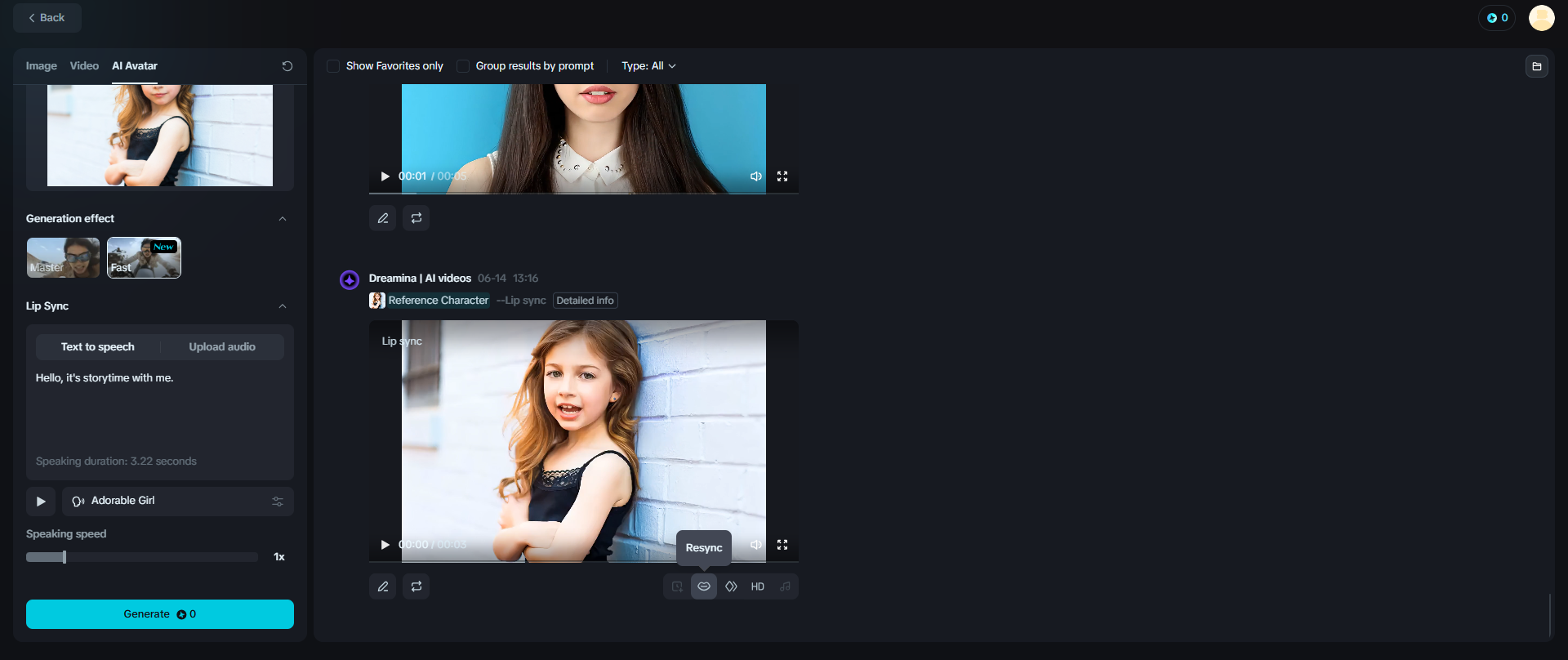
Task: Collapse the Generation effect section
Action: pyautogui.click(x=283, y=219)
